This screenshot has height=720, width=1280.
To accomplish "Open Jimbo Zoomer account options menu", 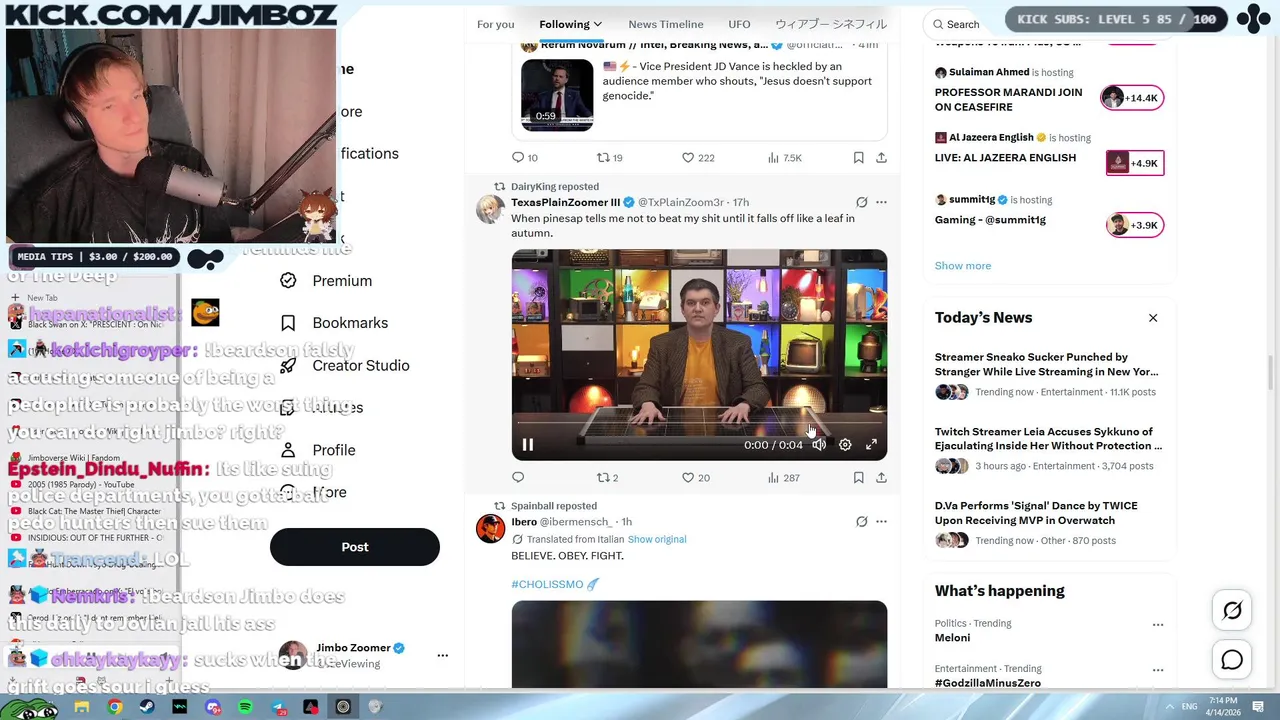I will pos(443,656).
